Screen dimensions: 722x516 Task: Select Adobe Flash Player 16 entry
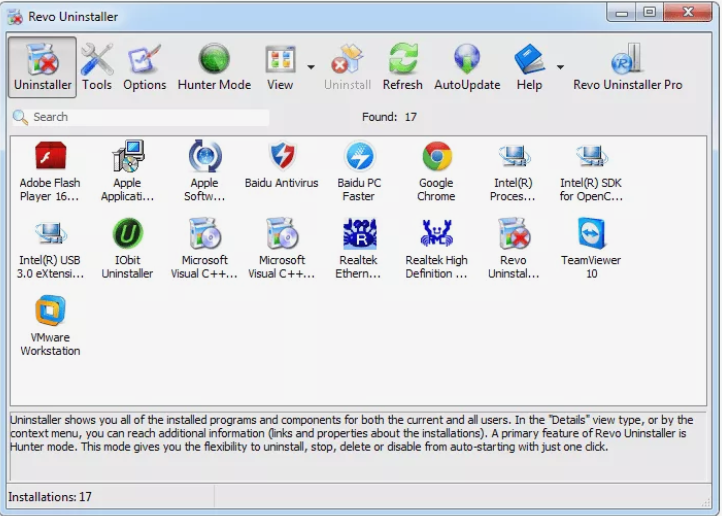pyautogui.click(x=50, y=171)
